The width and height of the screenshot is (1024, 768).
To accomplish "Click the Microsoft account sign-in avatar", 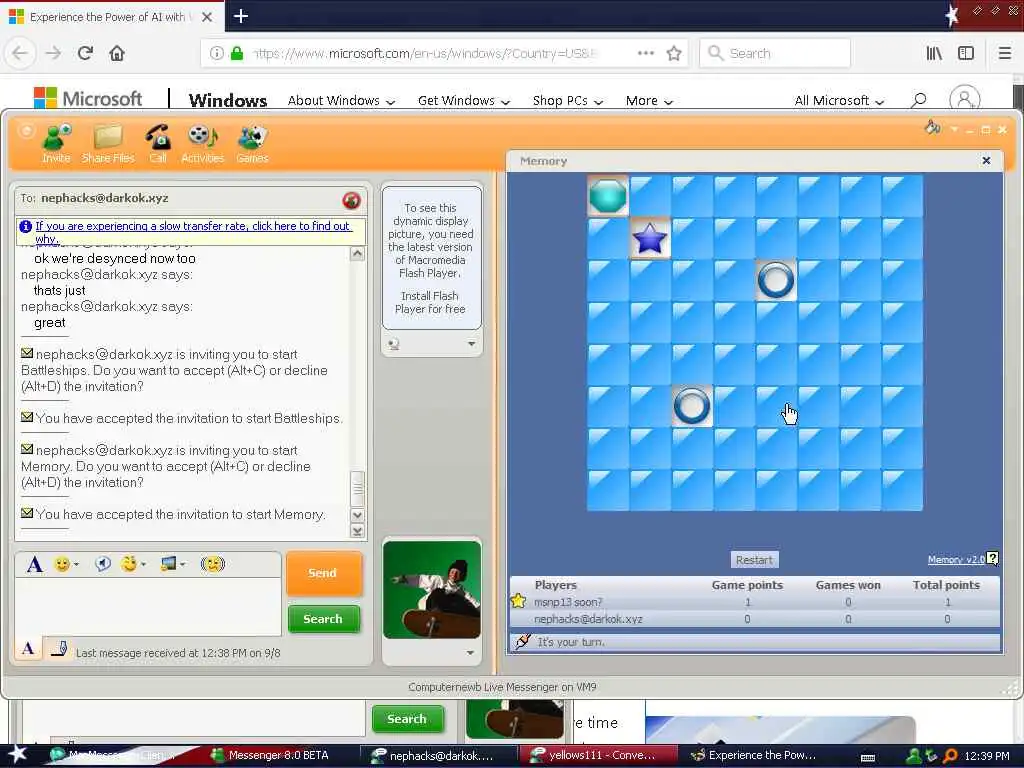I will [x=965, y=99].
